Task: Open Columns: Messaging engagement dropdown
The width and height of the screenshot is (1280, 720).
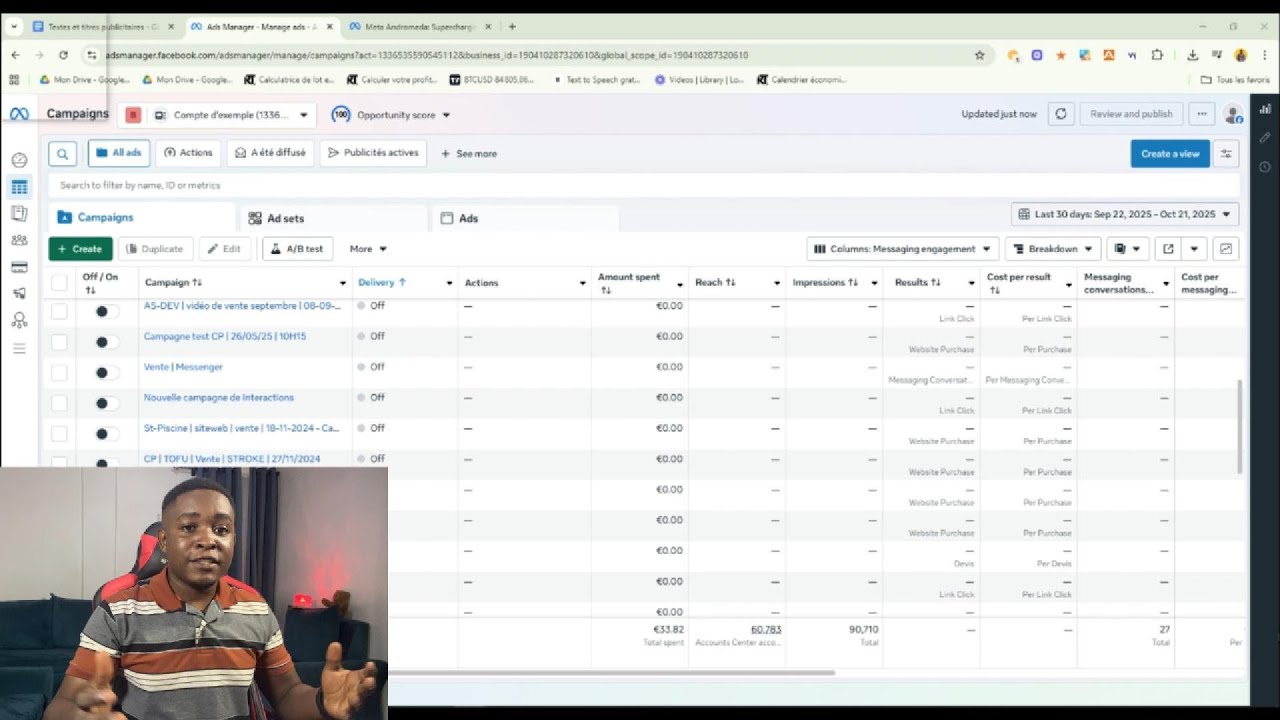Action: coord(903,249)
